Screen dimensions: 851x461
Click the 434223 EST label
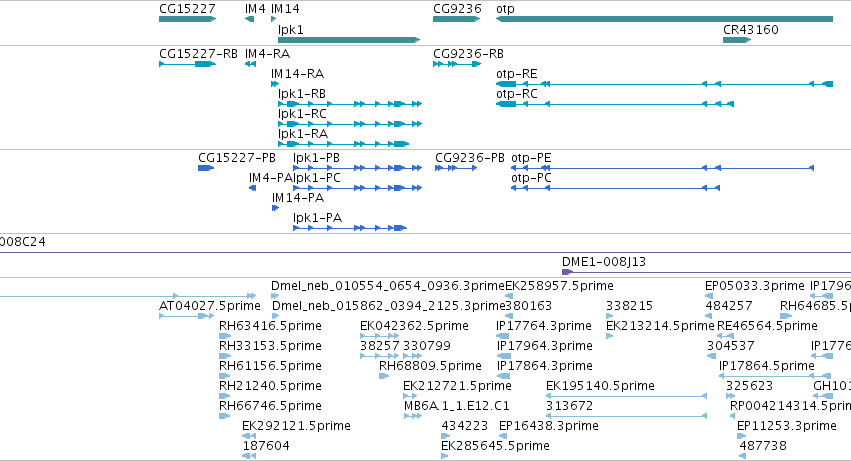click(465, 426)
